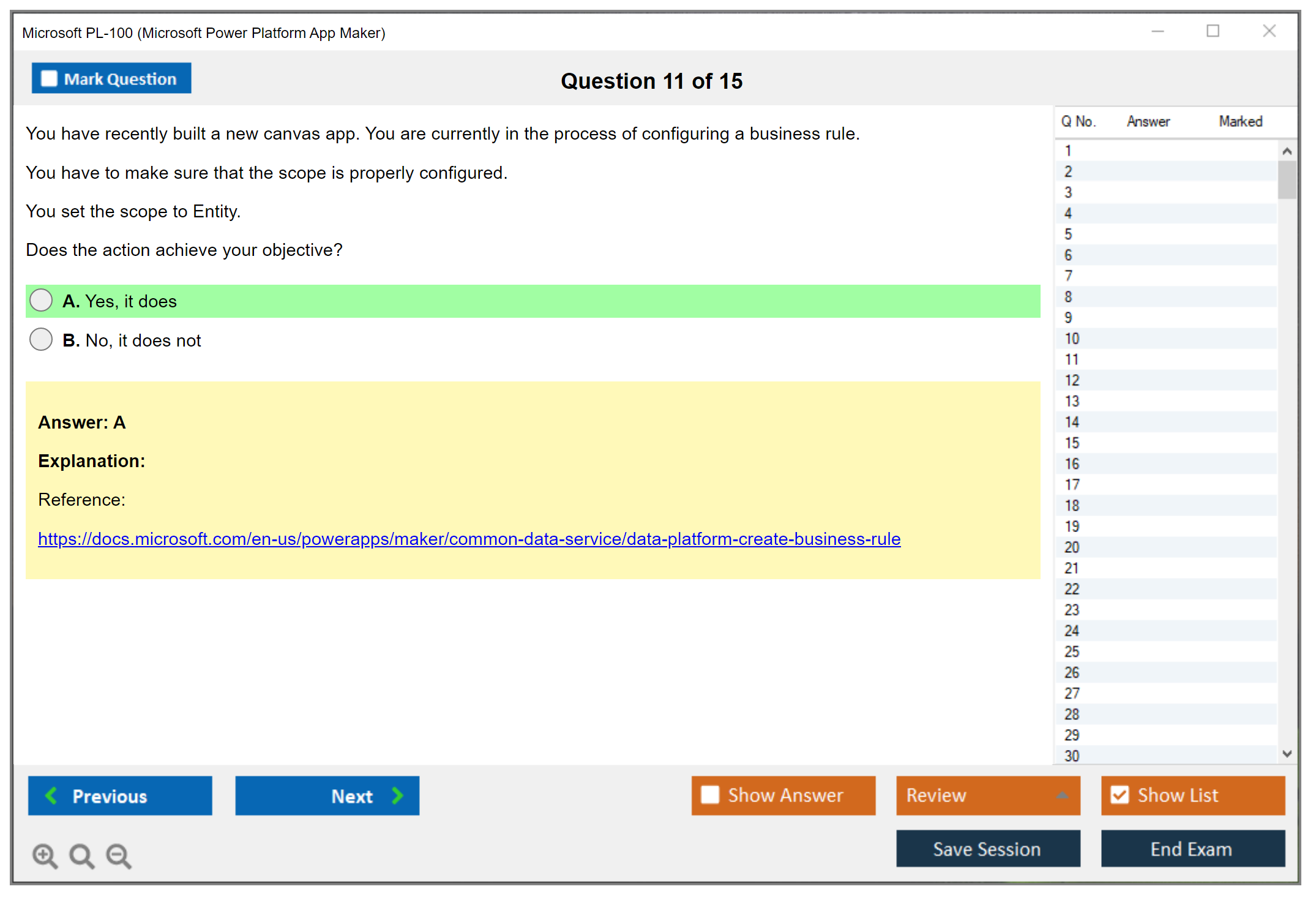Screen dimensions: 1316x900
Task: Open the docs.microsoft.com business rule link
Action: (469, 539)
